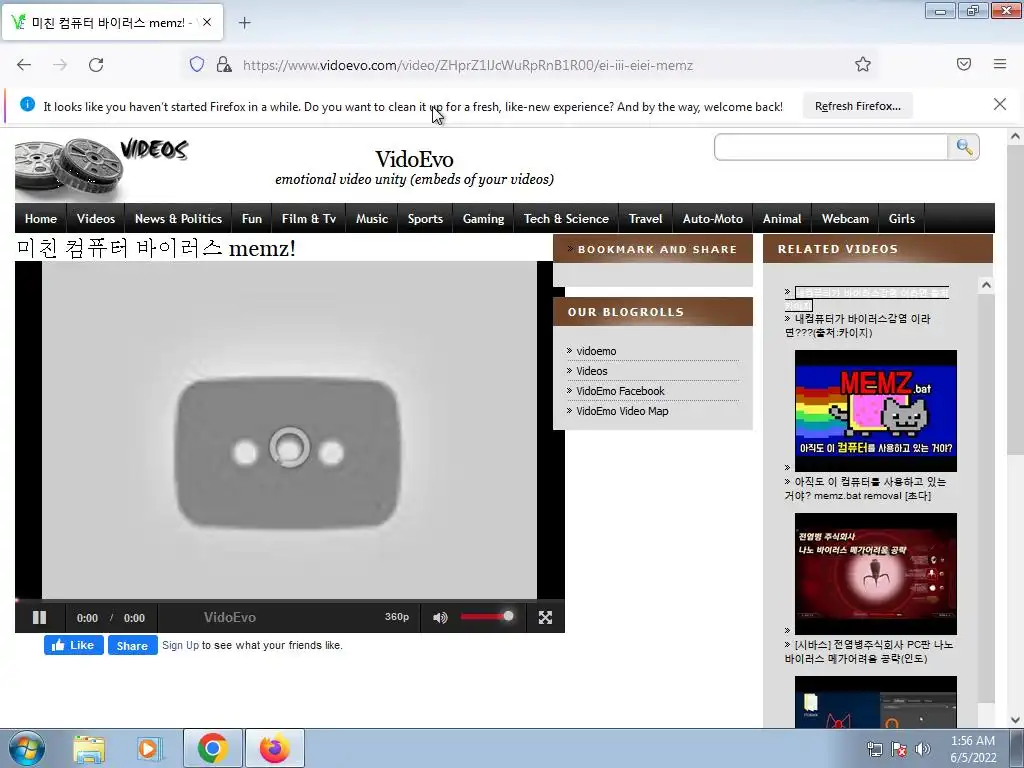The height and width of the screenshot is (768, 1024).
Task: Open the MEMZ.bat Nyan cat thumbnail
Action: tap(875, 411)
